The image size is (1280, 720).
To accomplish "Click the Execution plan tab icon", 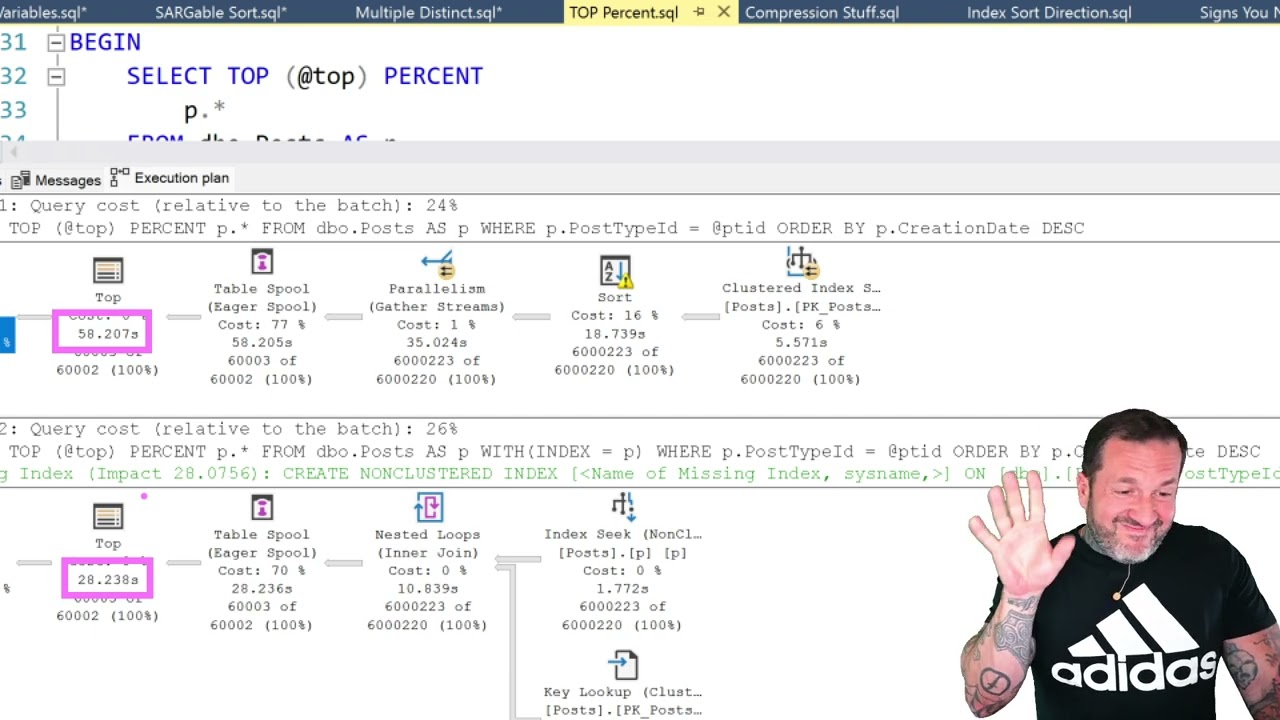I will pos(119,178).
